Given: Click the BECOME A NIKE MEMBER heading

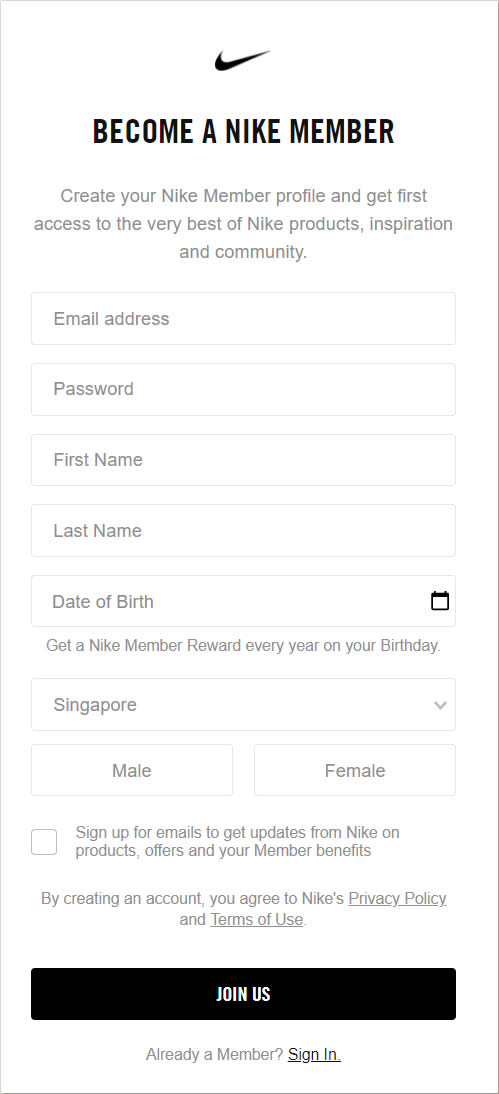Looking at the screenshot, I should (x=243, y=131).
